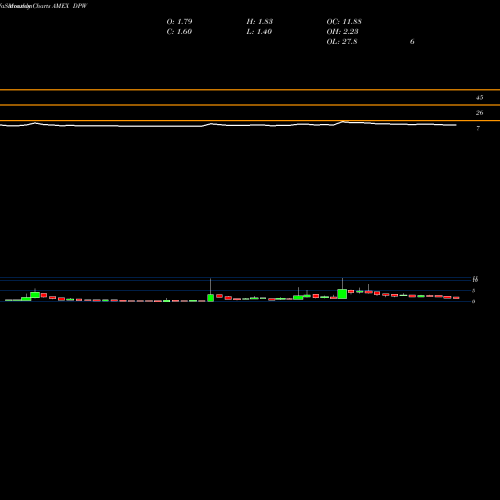The image size is (500, 500).
Task: Click the lone '6' value beside OL
Action: 412,41
